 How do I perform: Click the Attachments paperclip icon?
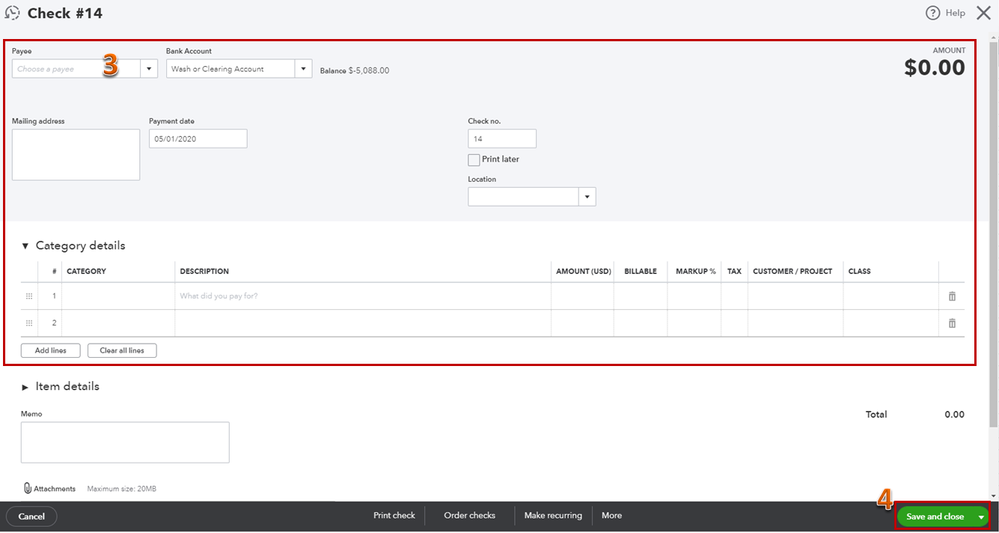(x=27, y=488)
